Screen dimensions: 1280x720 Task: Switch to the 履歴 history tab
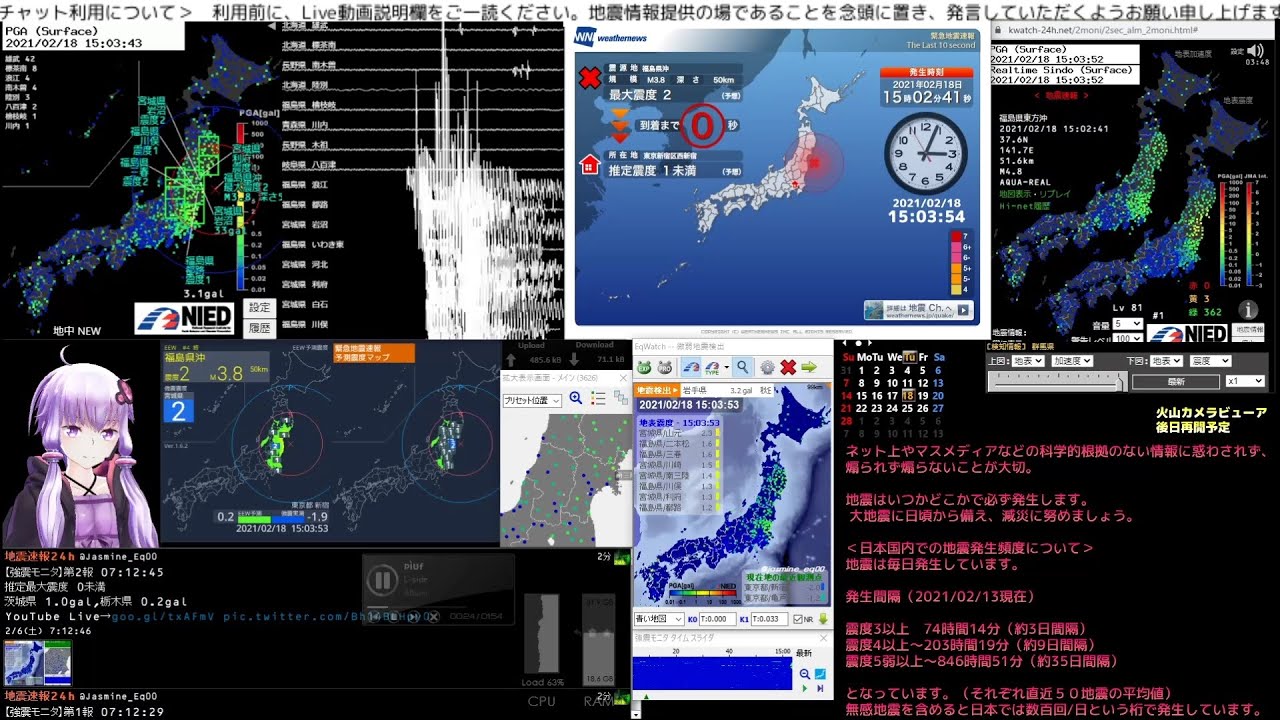260,329
